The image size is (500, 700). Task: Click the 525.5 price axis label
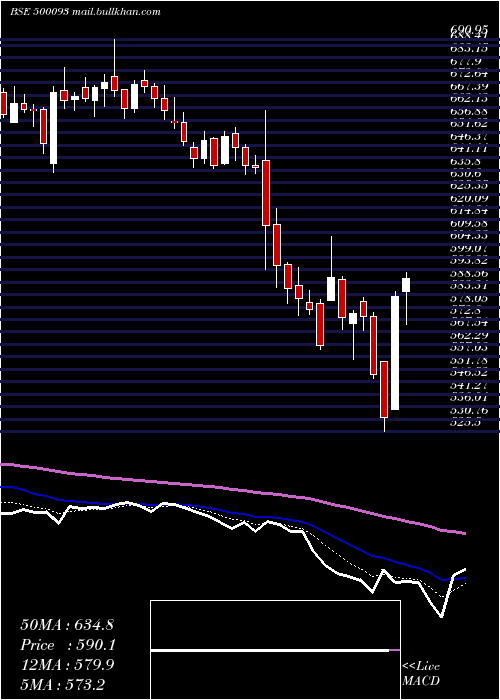pyautogui.click(x=465, y=423)
